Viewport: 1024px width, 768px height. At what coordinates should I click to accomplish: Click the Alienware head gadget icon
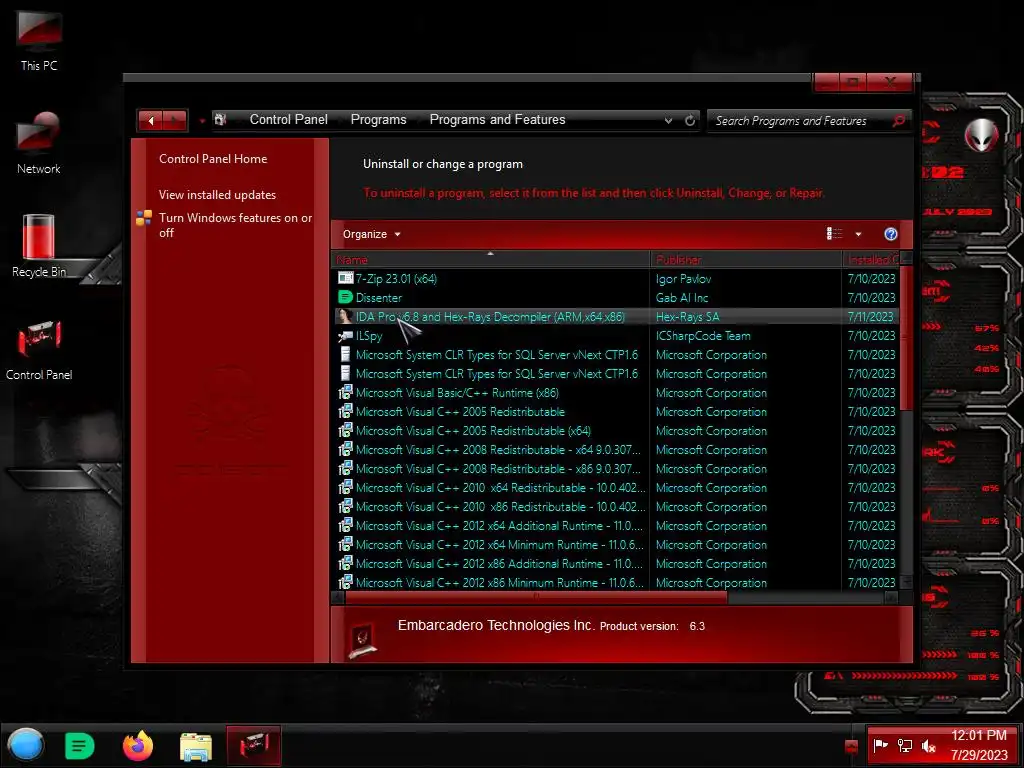click(x=981, y=135)
